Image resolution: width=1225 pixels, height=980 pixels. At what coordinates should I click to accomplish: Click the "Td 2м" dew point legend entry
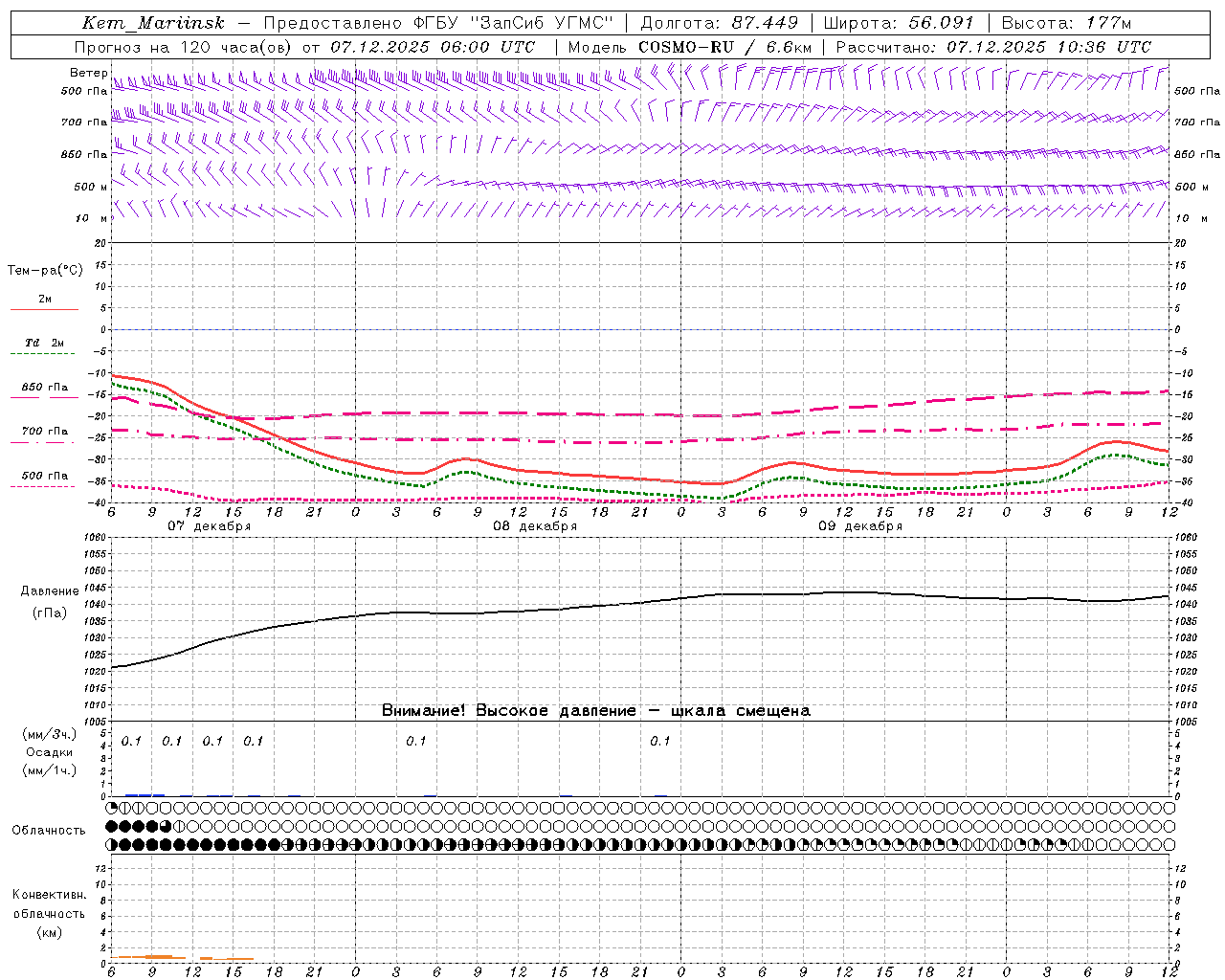pyautogui.click(x=45, y=343)
